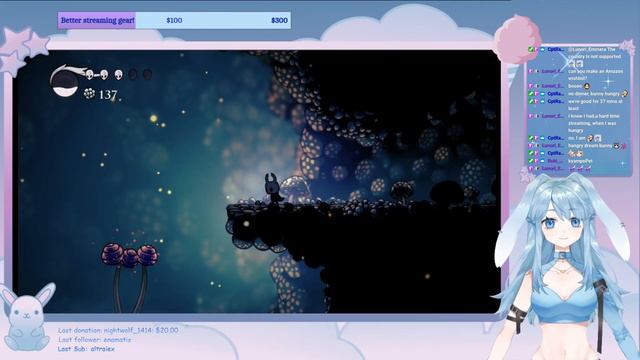This screenshot has width=640, height=360.
Task: Click the $100 goal progress amount
Action: click(x=174, y=20)
